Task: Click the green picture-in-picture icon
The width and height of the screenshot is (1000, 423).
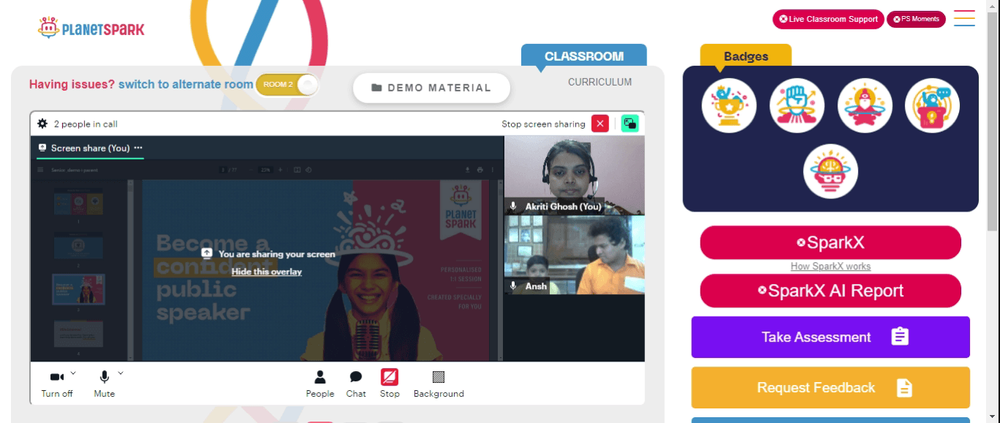Action: coord(630,124)
